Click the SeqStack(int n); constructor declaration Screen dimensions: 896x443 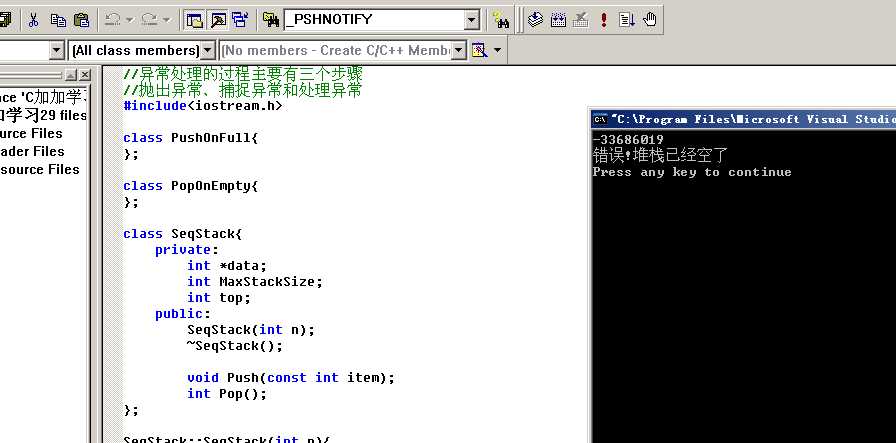[251, 330]
